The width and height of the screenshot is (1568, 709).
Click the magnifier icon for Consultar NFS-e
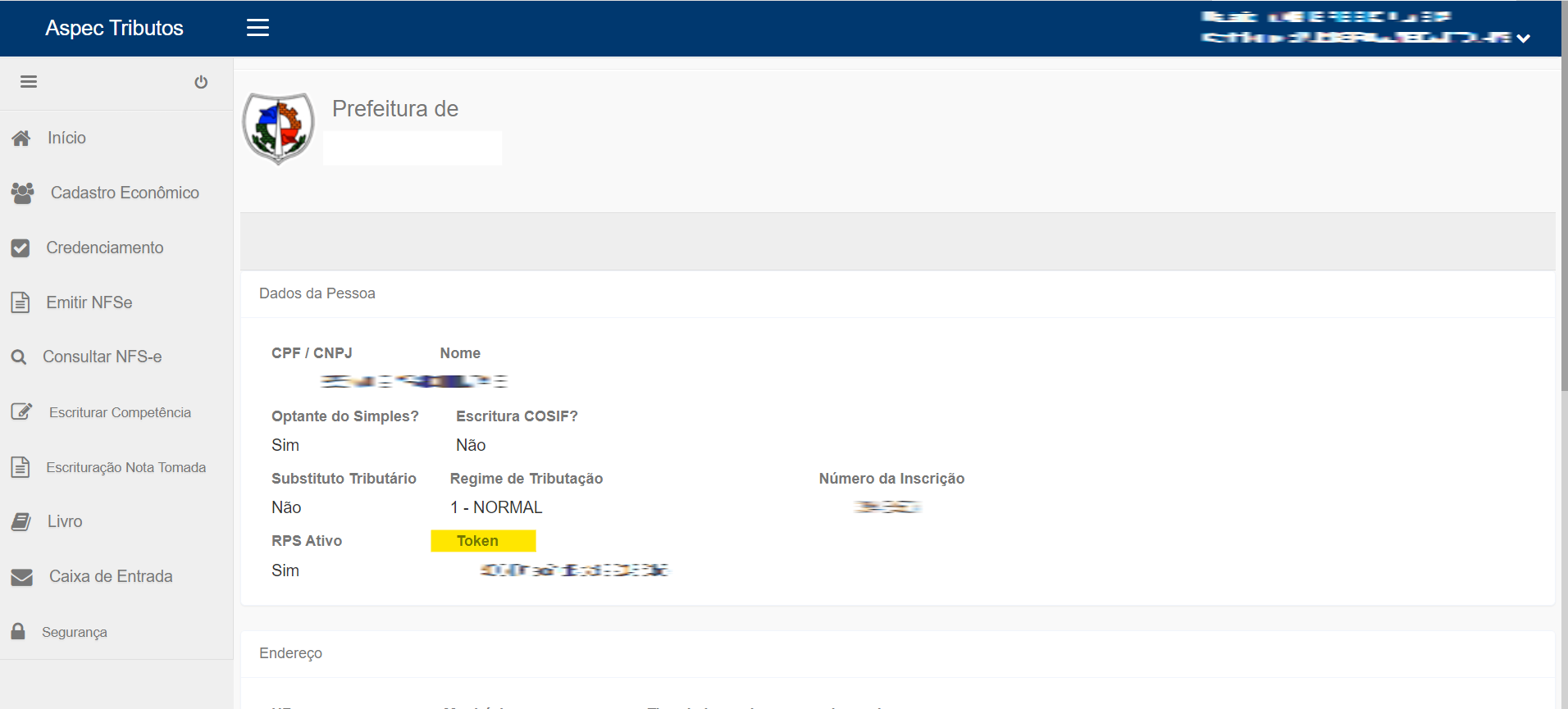(19, 357)
